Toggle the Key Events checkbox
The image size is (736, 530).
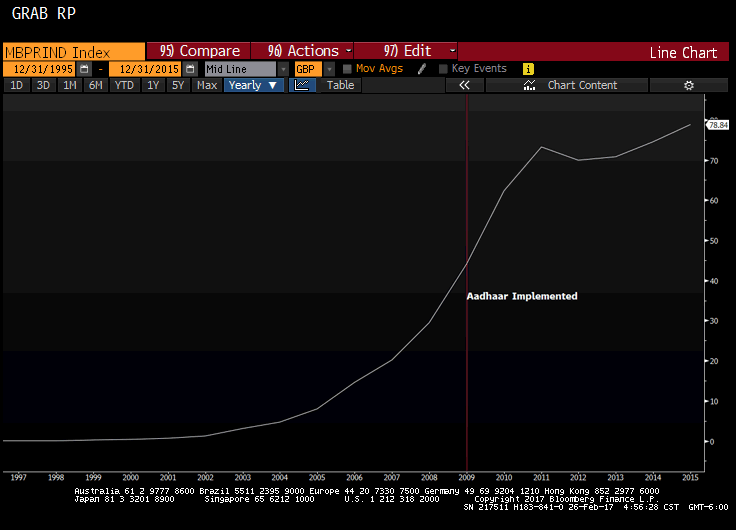443,69
